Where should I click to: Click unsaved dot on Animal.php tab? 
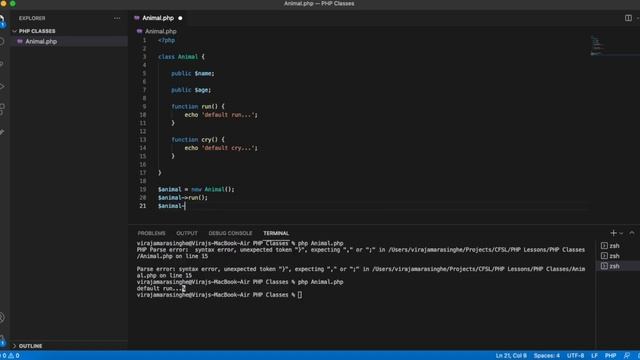point(180,18)
